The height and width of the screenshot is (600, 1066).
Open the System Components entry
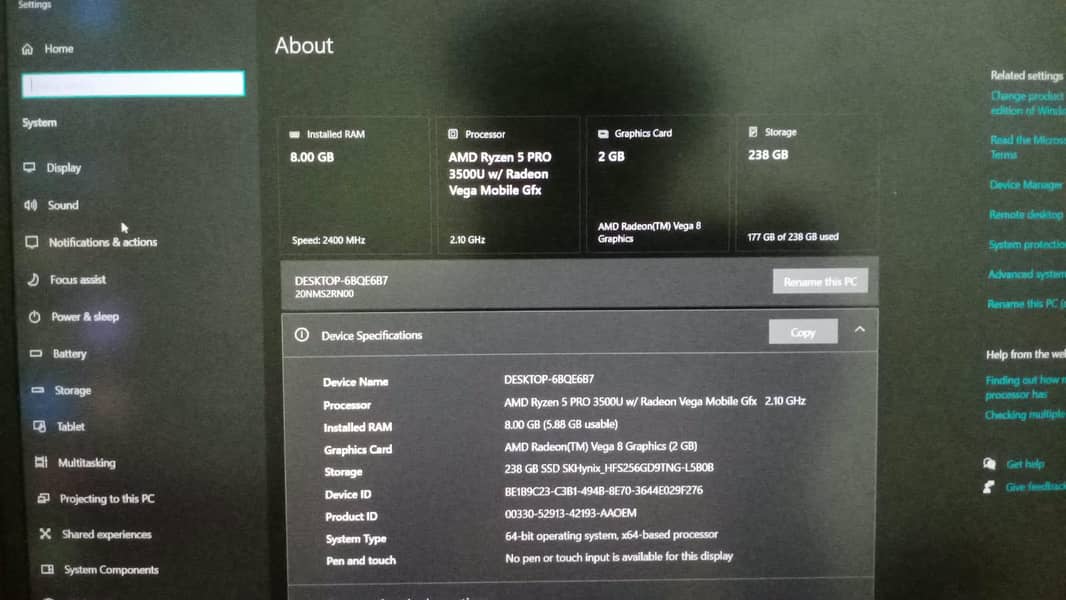pyautogui.click(x=111, y=570)
